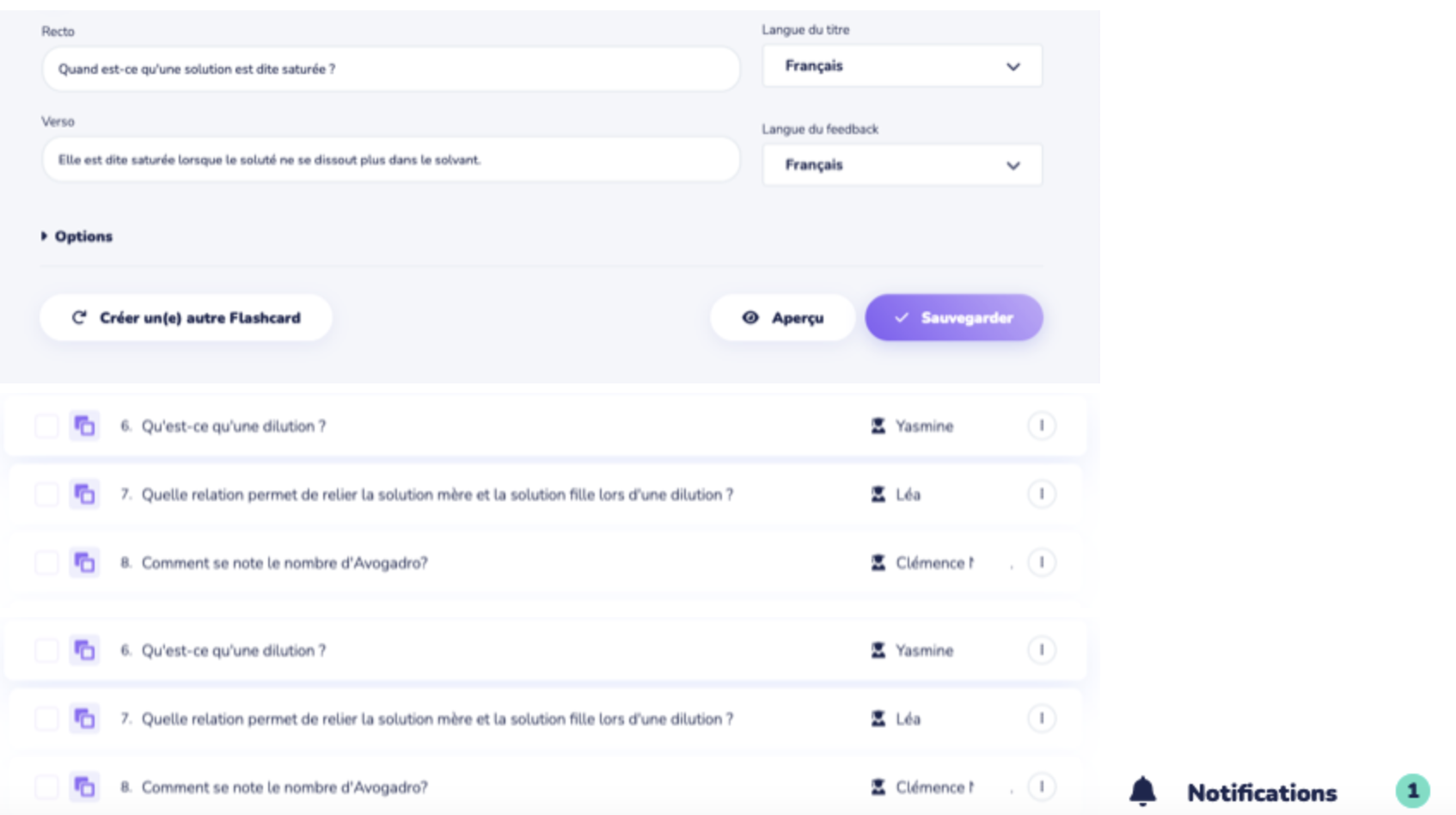Open more-options menu for upper Avogadro row
This screenshot has height=815, width=1456.
coord(1041,562)
